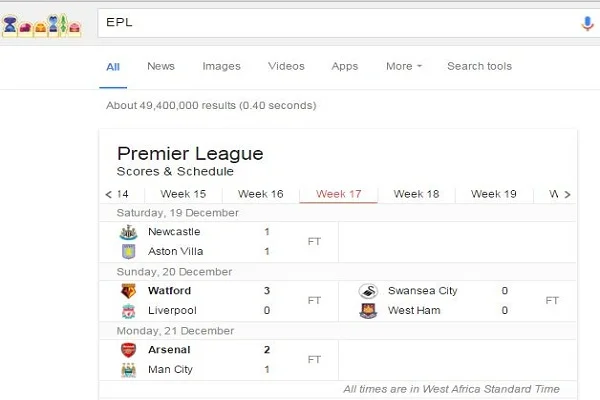Open the Premier League heading link
600x400 pixels.
(x=190, y=153)
